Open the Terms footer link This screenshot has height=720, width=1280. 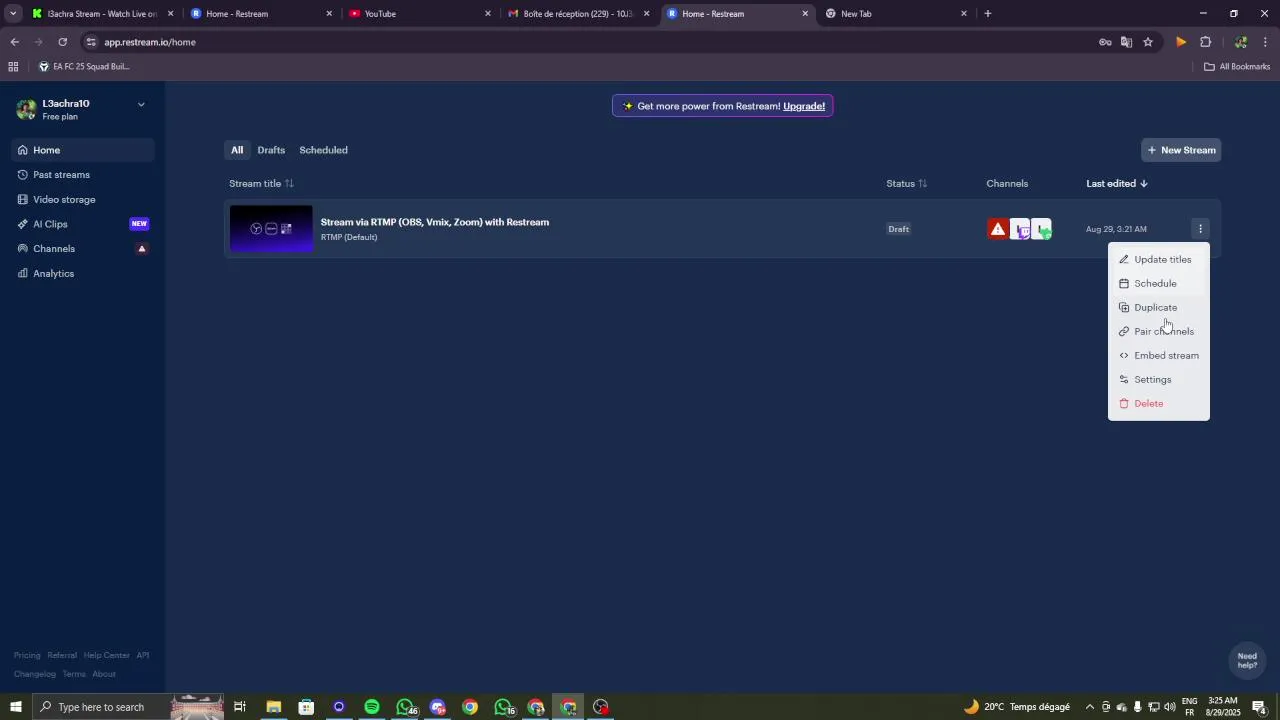(x=74, y=674)
